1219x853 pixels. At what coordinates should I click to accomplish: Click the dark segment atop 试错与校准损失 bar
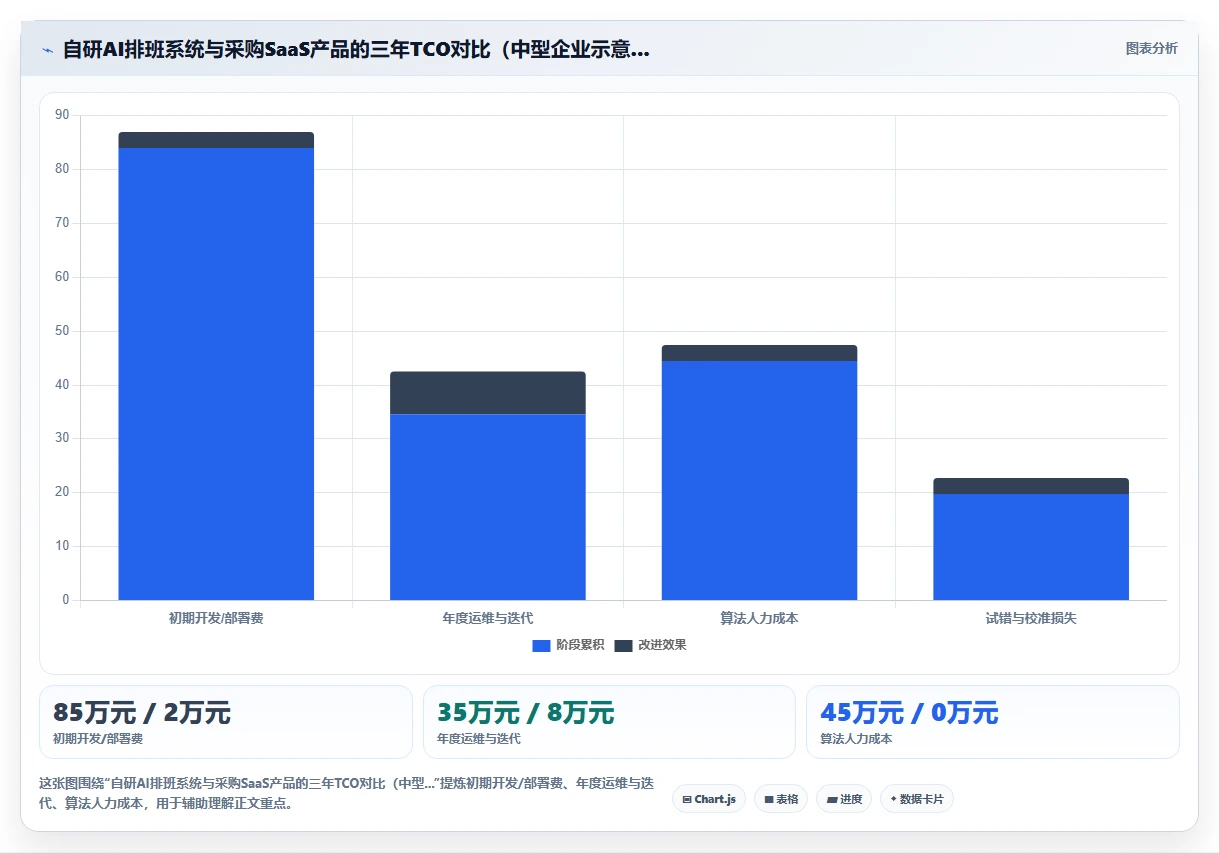[1031, 486]
